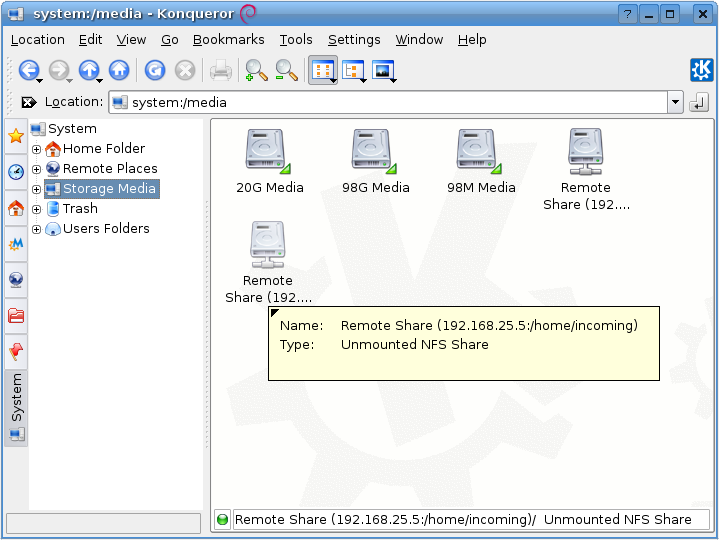Go up one directory level using toolbar

[x=89, y=70]
